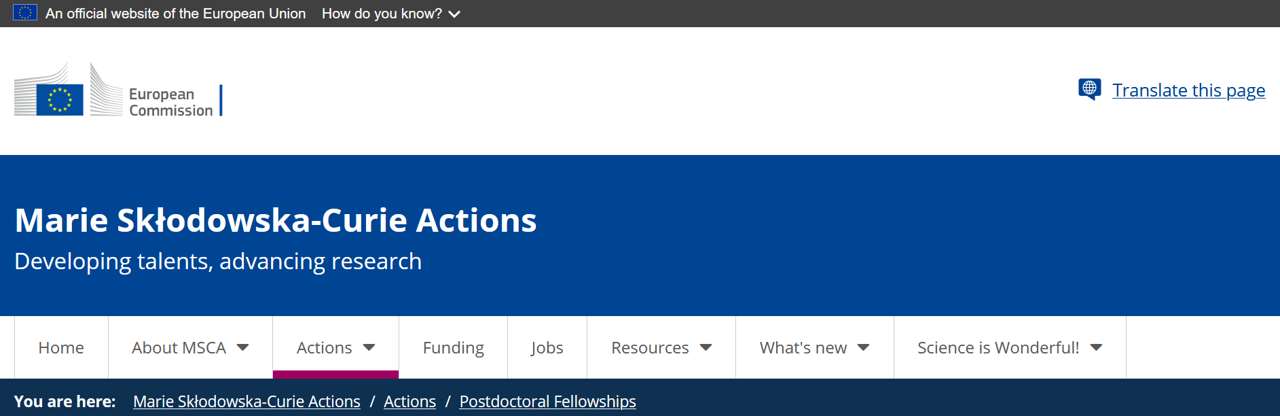Image resolution: width=1280 pixels, height=416 pixels.
Task: Expand the How do you know? chevron
Action: 455,14
